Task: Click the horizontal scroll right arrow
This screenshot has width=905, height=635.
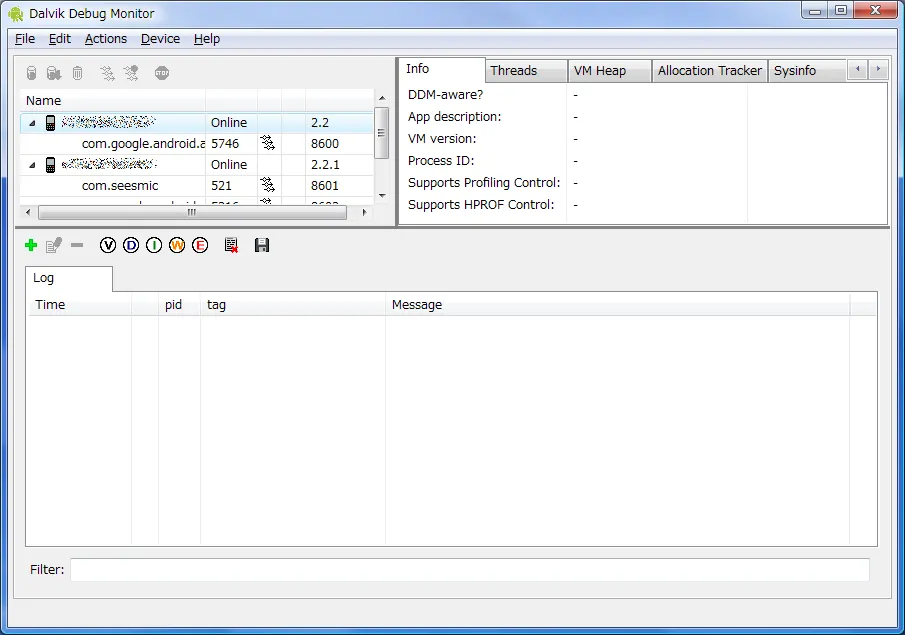Action: (364, 212)
